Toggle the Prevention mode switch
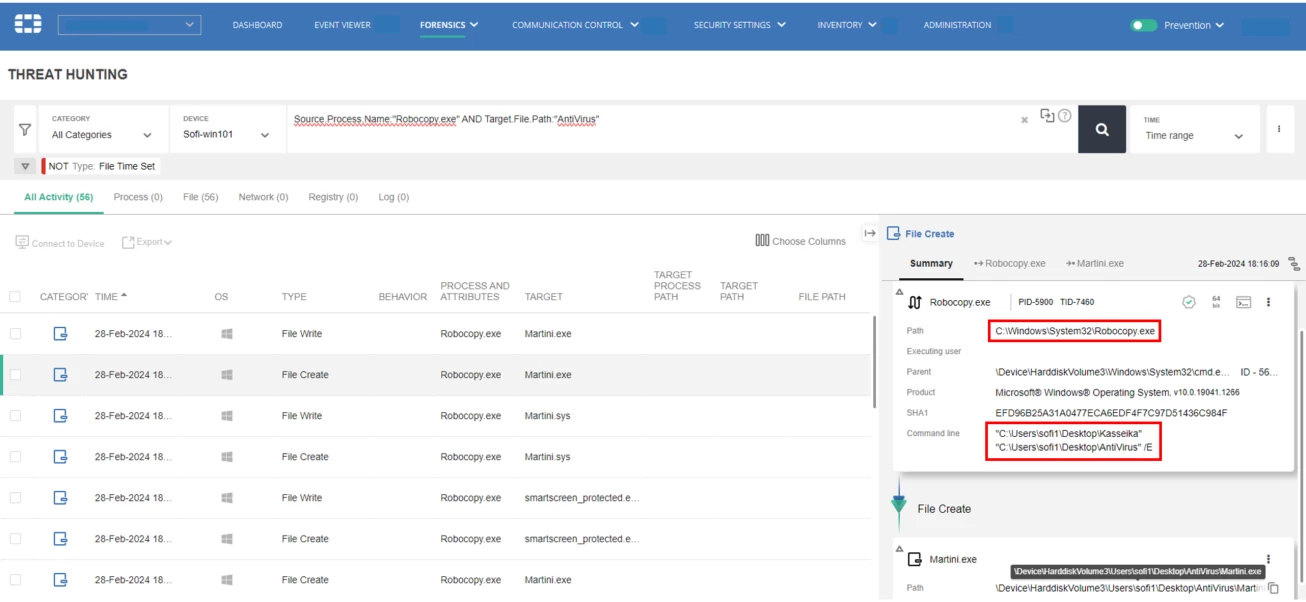Viewport: 1306px width, 602px height. pos(1143,25)
